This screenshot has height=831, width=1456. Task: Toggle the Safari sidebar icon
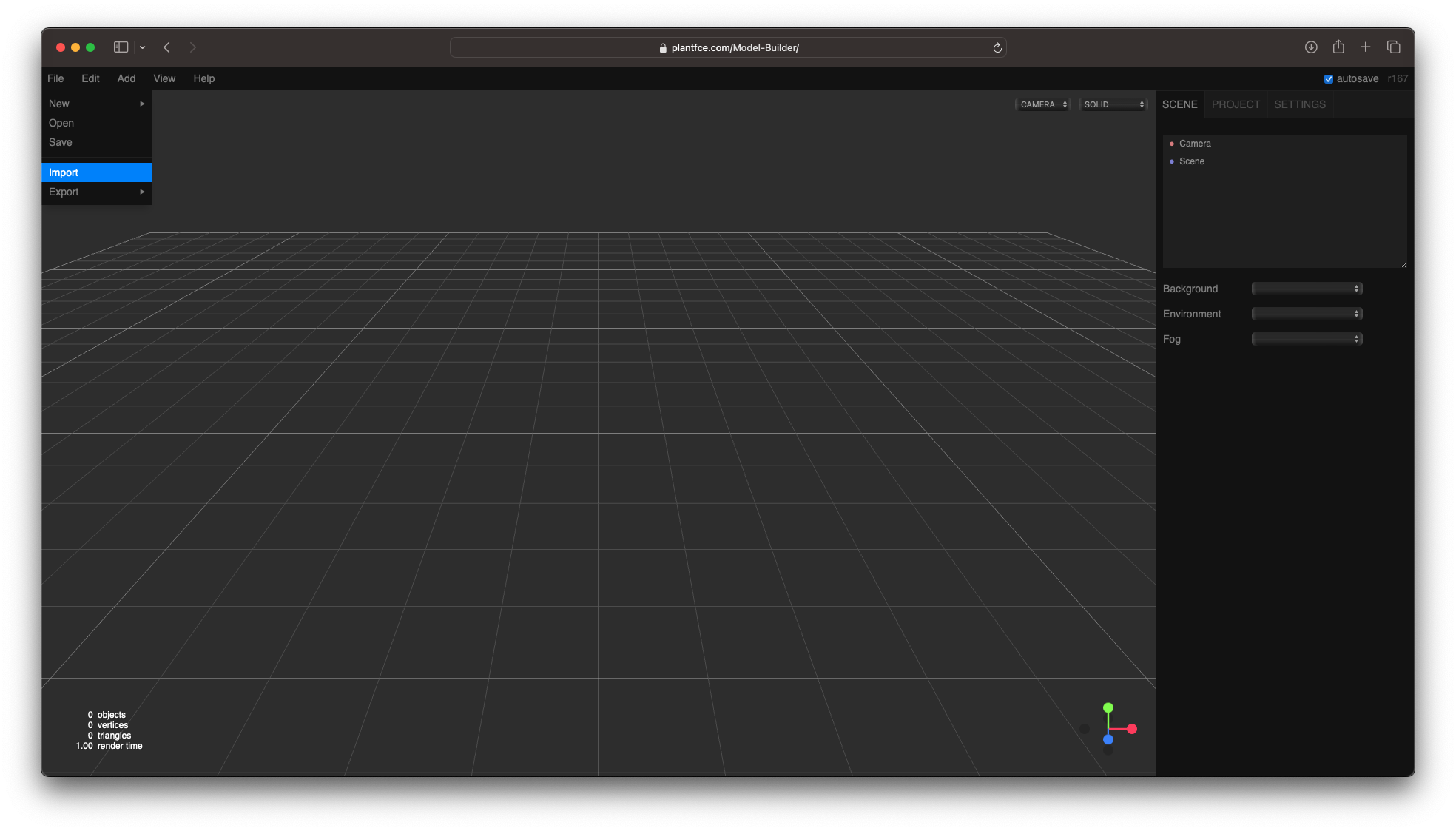(x=119, y=47)
